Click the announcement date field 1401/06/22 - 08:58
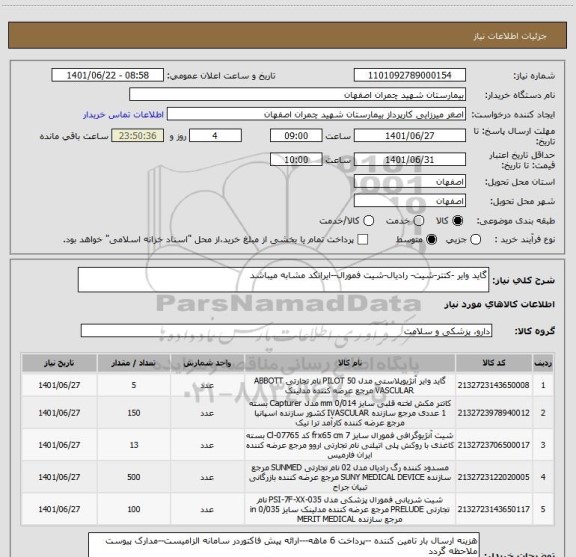The width and height of the screenshot is (576, 557). point(108,75)
